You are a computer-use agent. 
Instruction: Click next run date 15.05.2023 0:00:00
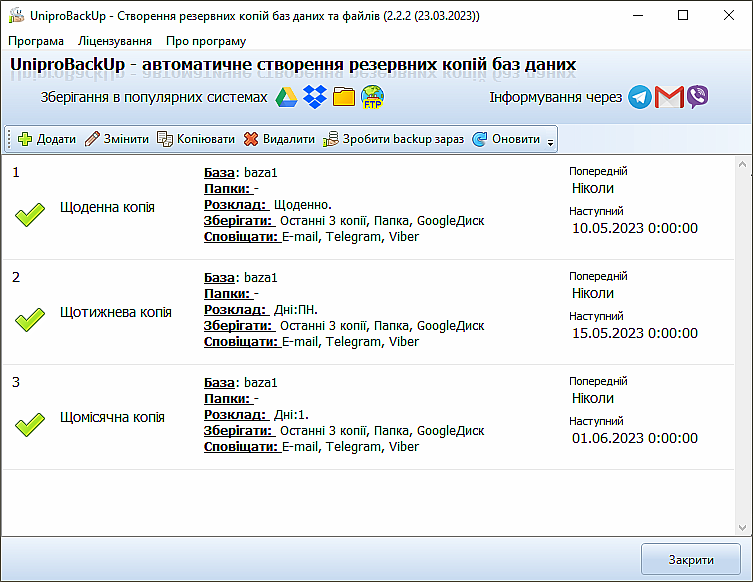click(x=634, y=333)
